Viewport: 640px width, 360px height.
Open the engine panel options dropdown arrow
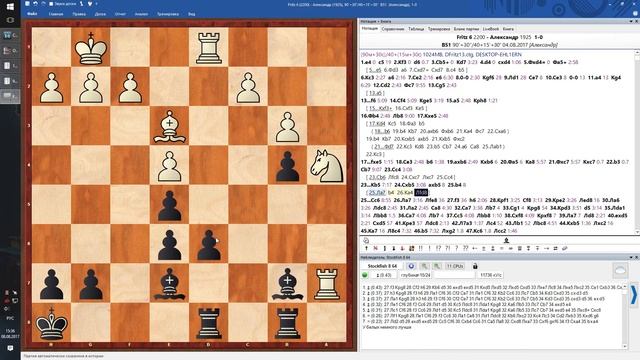tap(631, 257)
